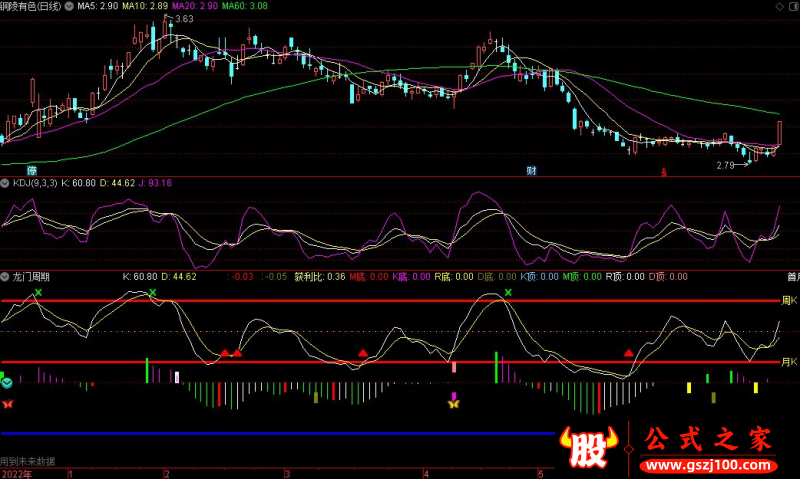Click the 停 marker on price chart
Viewport: 800px width, 479px height.
coord(32,170)
